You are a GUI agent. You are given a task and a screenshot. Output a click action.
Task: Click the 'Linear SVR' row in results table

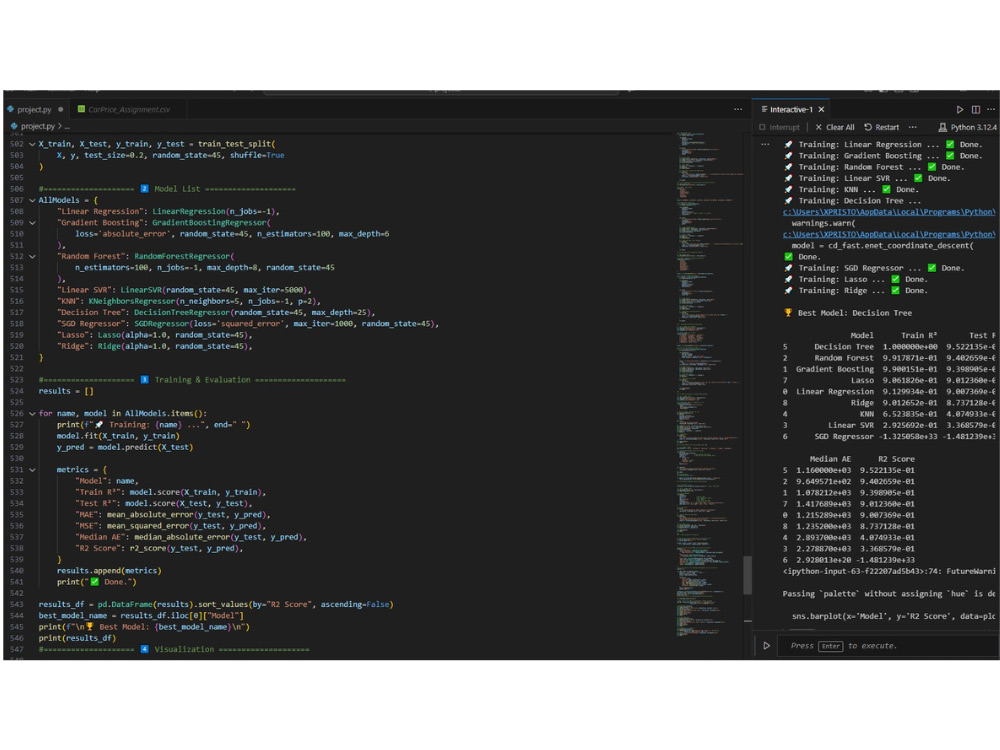[x=890, y=425]
